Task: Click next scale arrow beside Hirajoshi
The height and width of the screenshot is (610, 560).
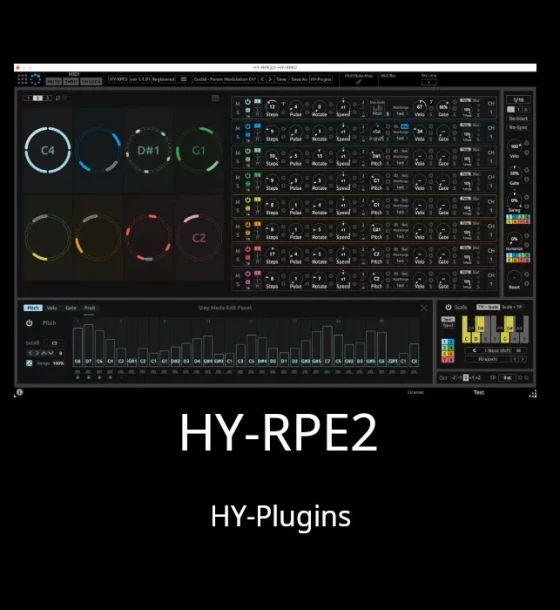Action: [522, 359]
